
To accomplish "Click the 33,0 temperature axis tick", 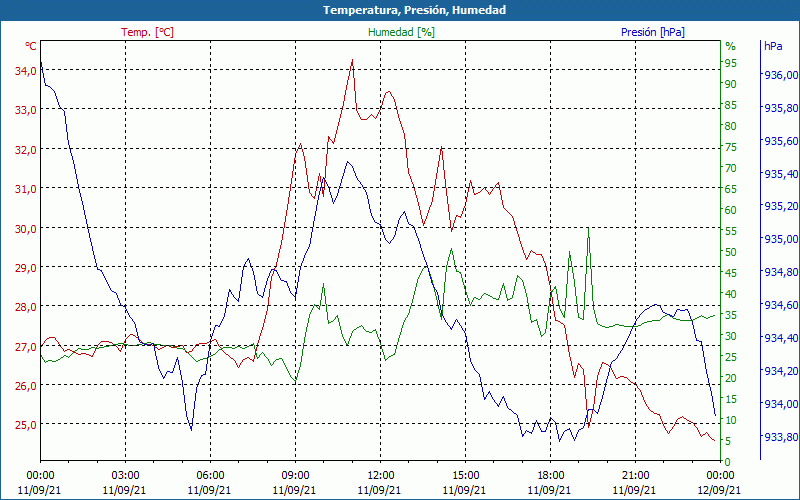I will pyautogui.click(x=26, y=110).
